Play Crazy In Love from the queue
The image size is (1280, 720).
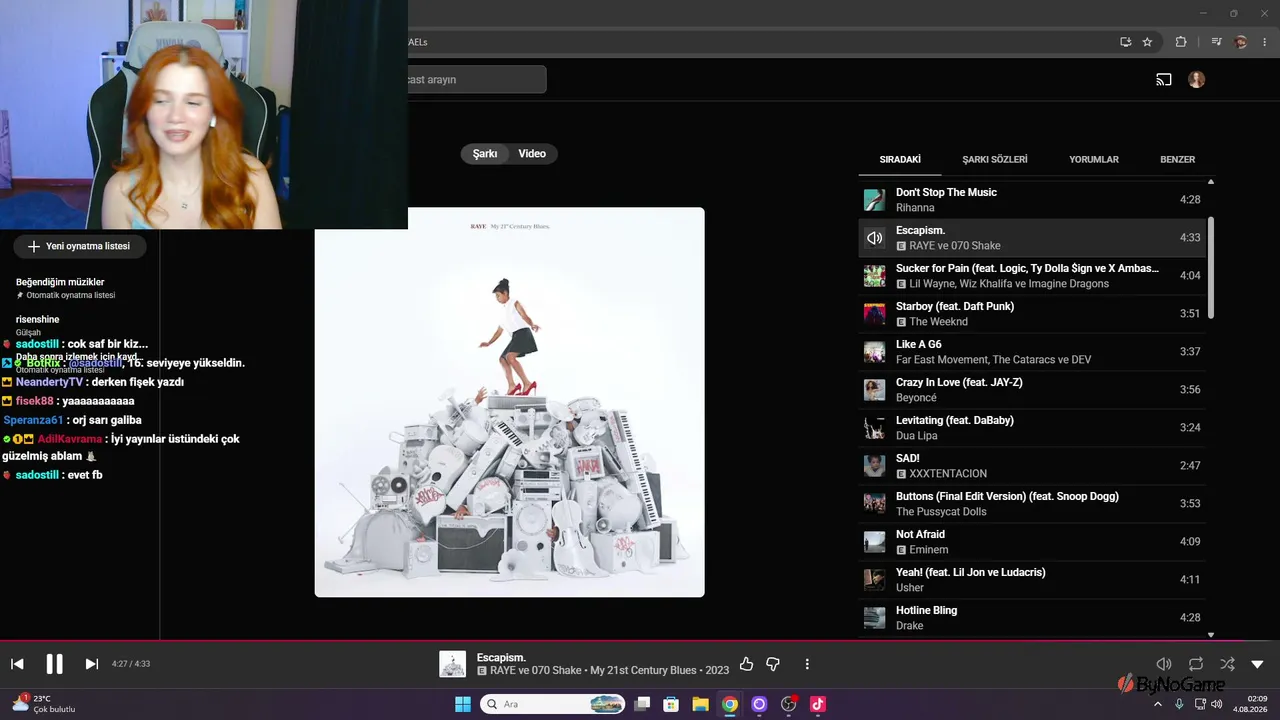1032,390
